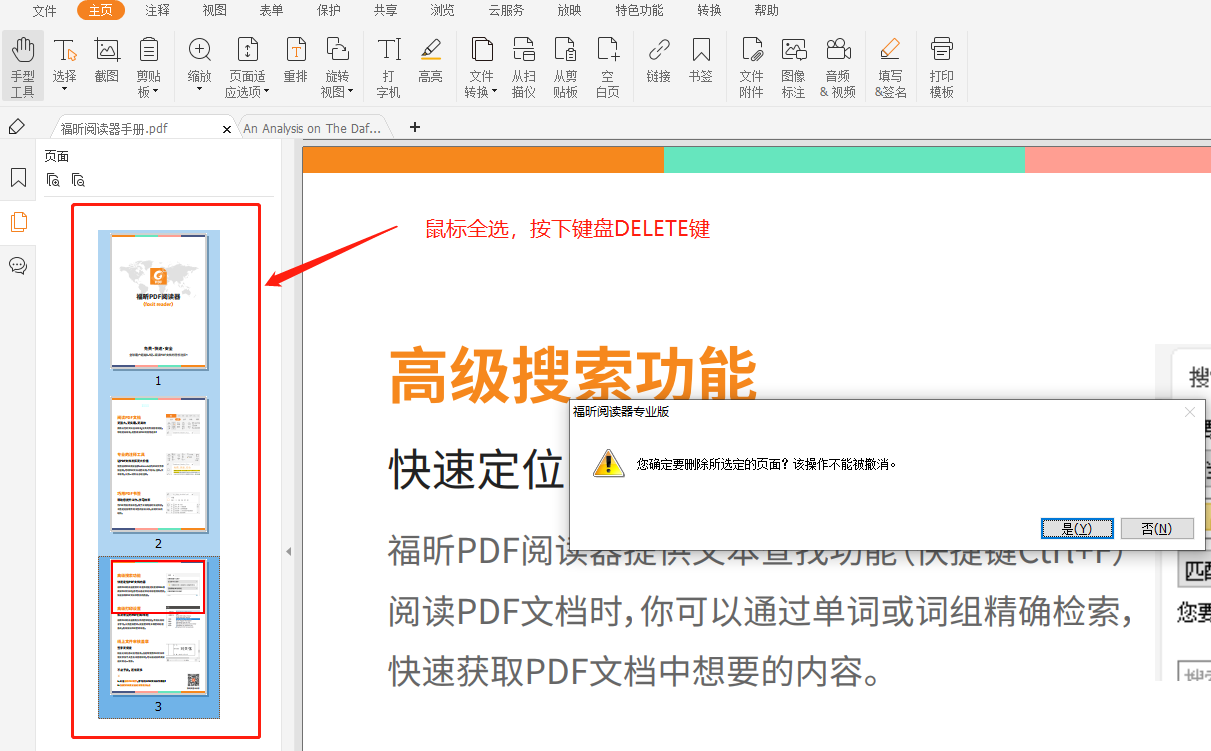Select page 2 thumbnail

point(159,464)
